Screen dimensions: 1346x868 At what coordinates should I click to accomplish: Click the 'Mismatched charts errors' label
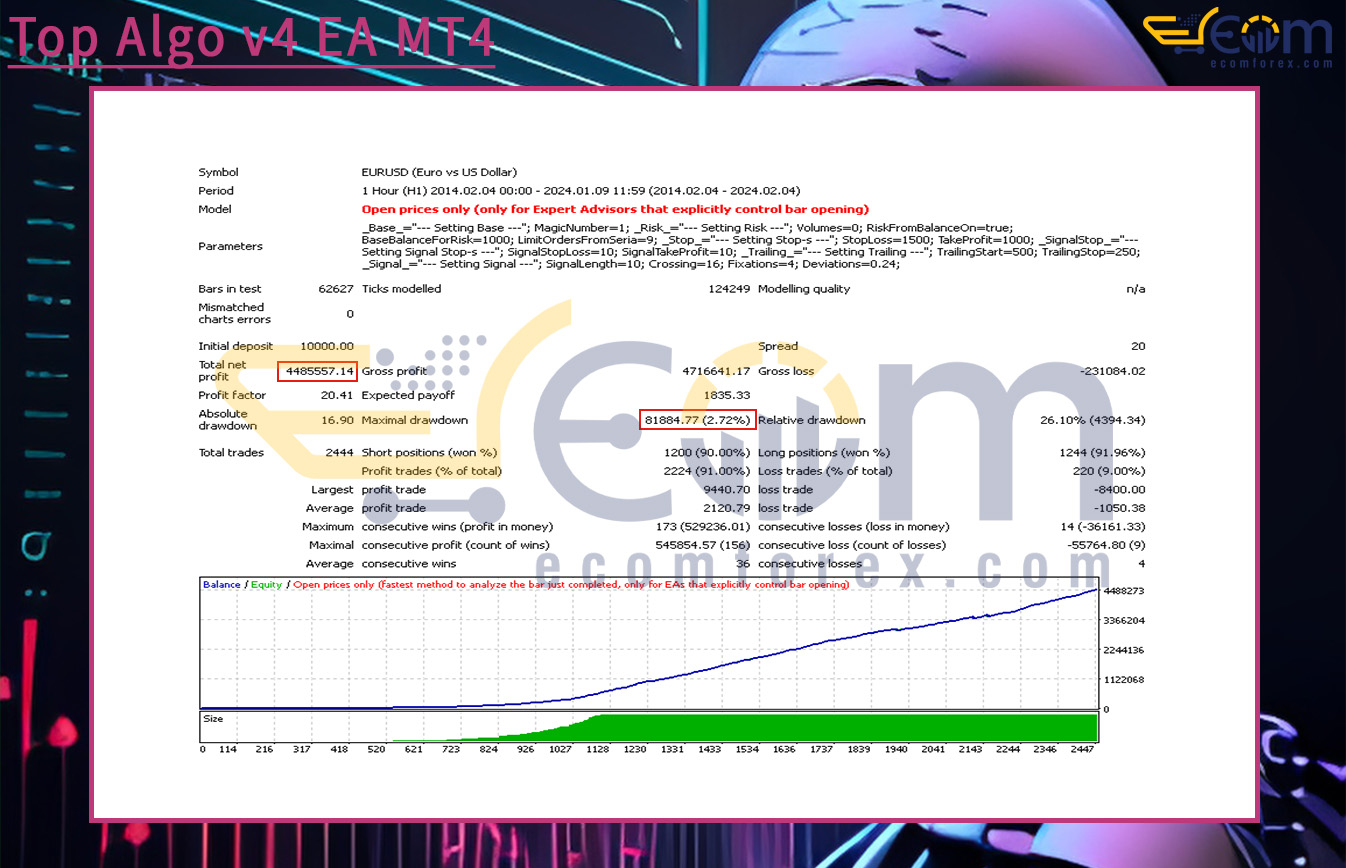(234, 313)
